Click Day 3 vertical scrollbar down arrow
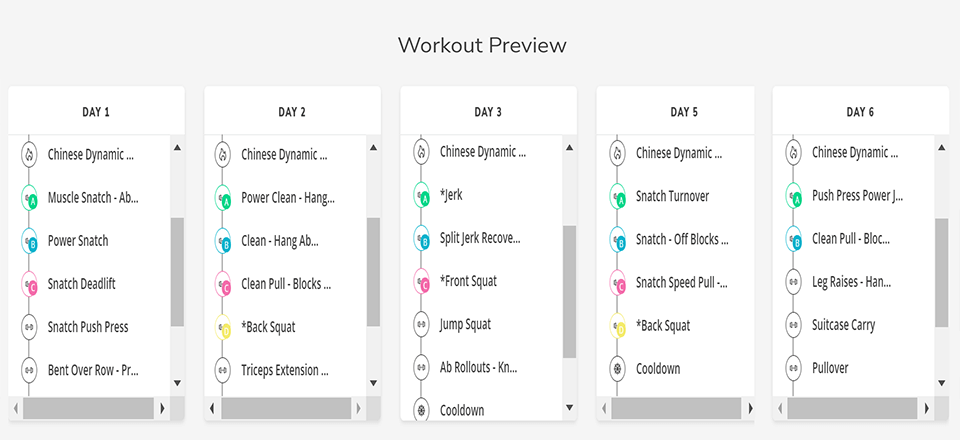The width and height of the screenshot is (960, 440). point(569,408)
